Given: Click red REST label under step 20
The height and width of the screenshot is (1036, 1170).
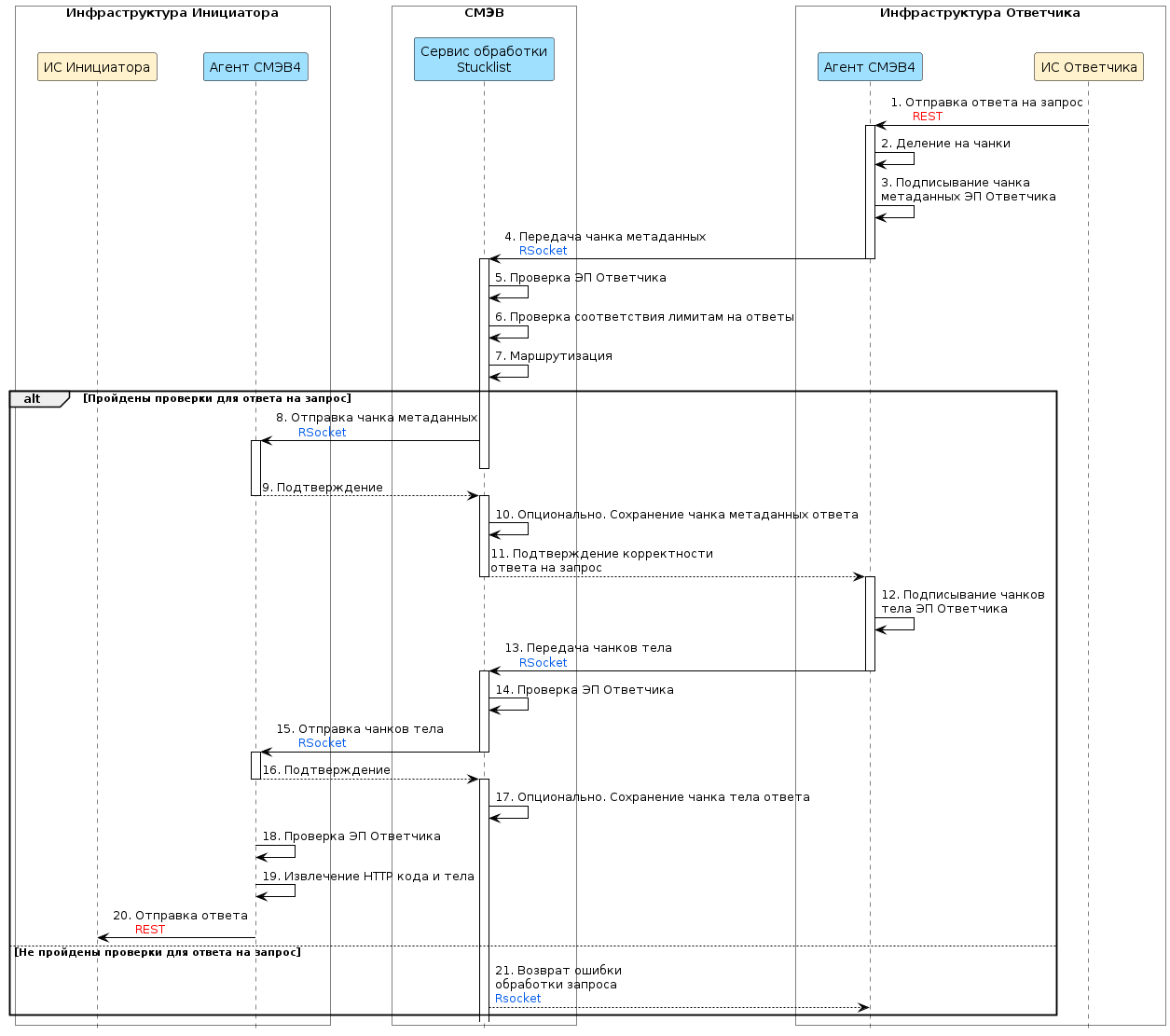Looking at the screenshot, I should [149, 930].
